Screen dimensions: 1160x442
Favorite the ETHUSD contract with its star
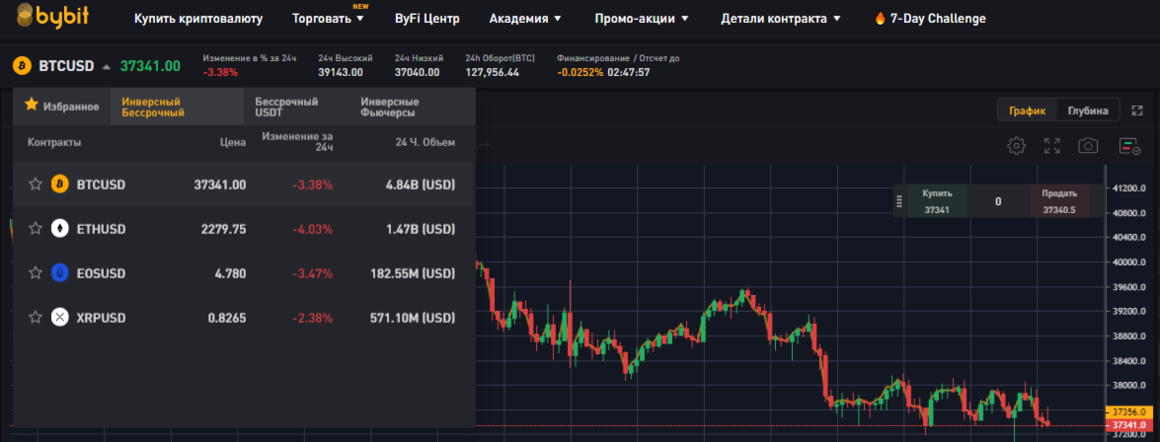pos(35,229)
